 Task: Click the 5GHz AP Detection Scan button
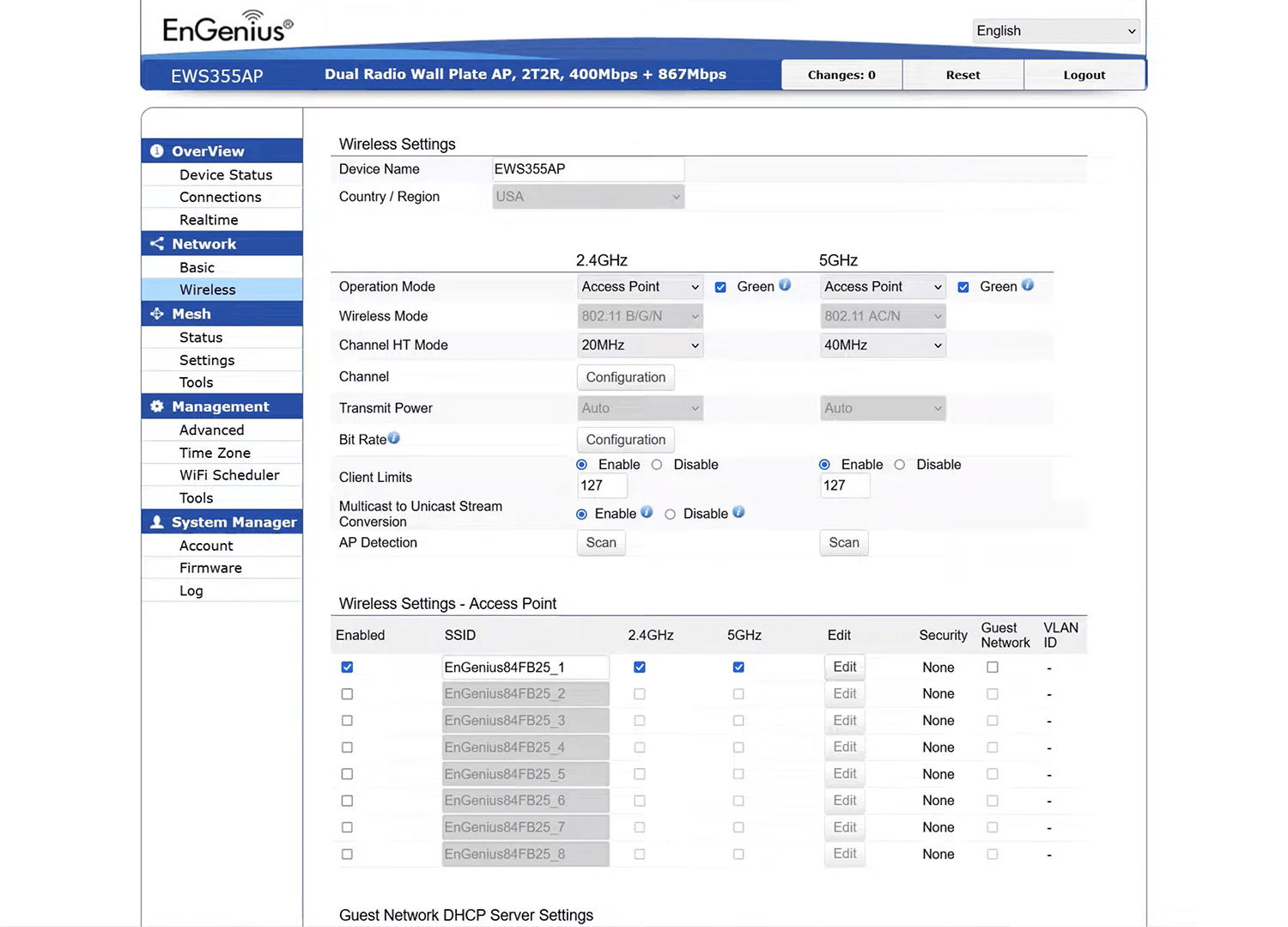tap(843, 543)
